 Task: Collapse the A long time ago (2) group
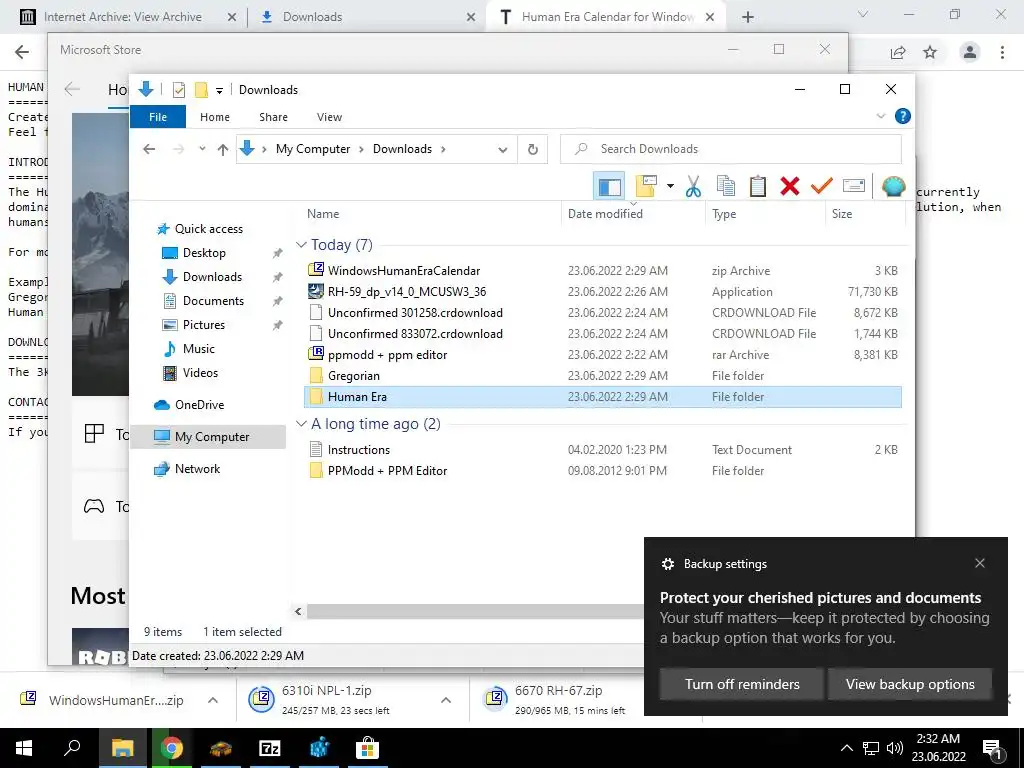[301, 424]
